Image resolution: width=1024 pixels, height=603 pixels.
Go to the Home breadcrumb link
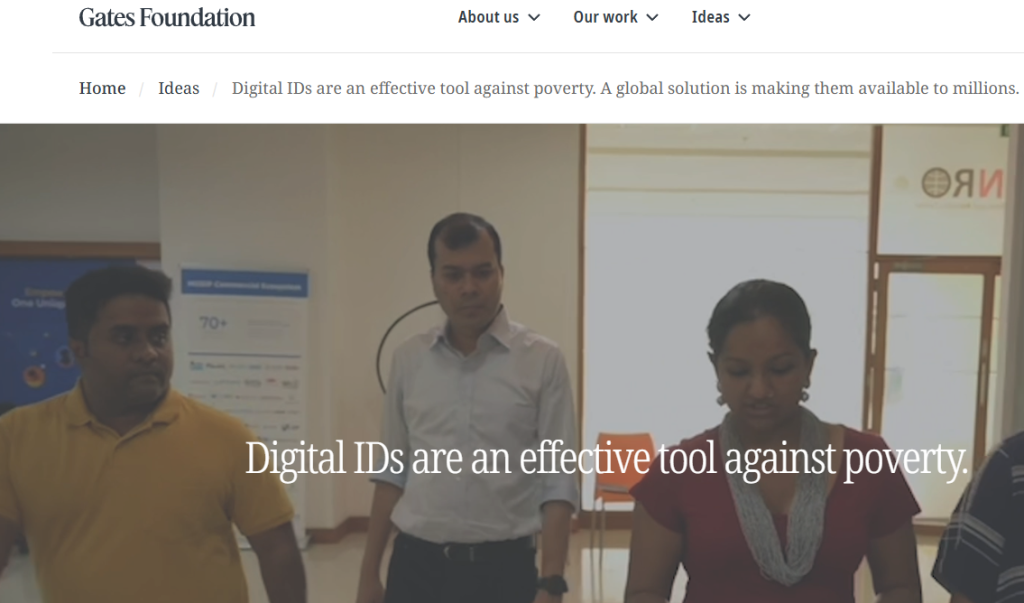coord(103,88)
